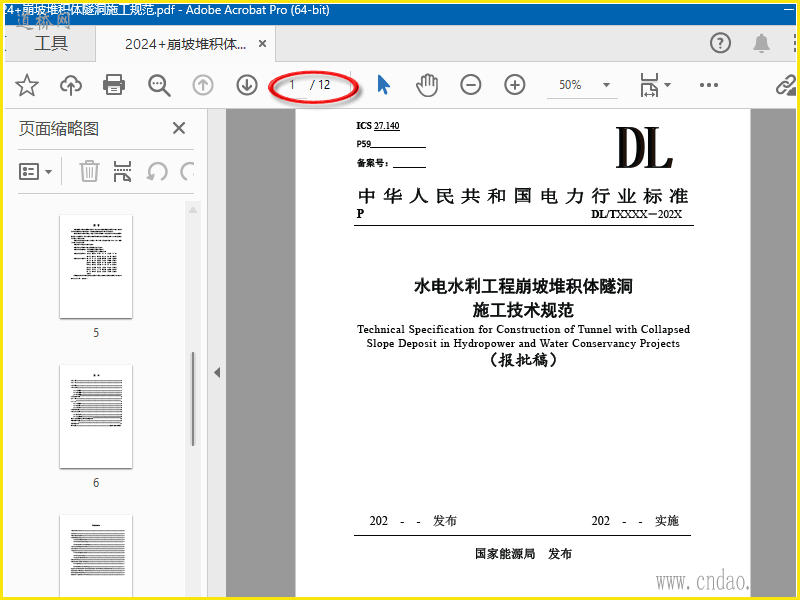Click the document title 施工技术规范
Image resolution: width=800 pixels, height=600 pixels.
click(523, 310)
